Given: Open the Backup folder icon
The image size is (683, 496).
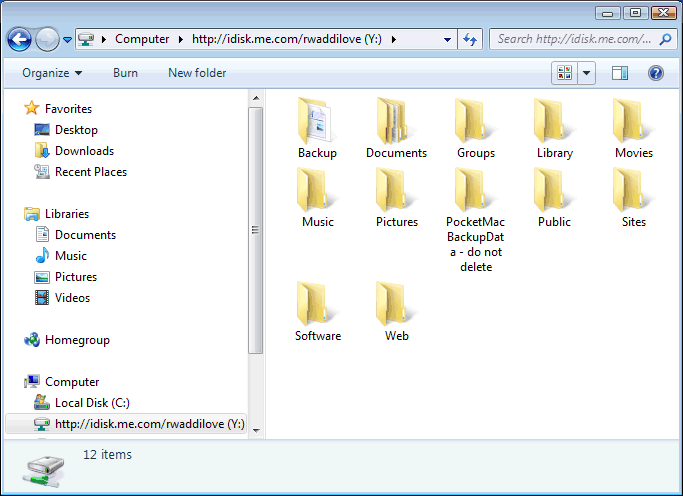Looking at the screenshot, I should (x=317, y=122).
